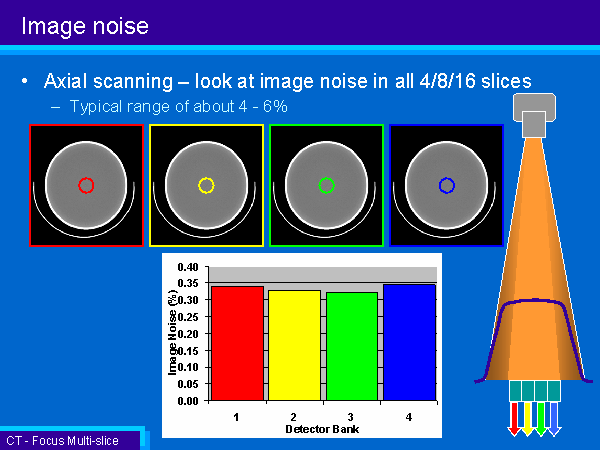Click the green arrow under the detector
The width and height of the screenshot is (600, 450).
[x=541, y=419]
